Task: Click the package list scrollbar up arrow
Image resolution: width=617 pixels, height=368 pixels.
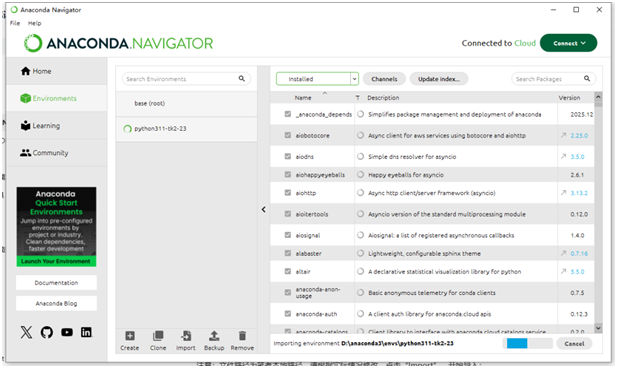Action: coord(598,97)
